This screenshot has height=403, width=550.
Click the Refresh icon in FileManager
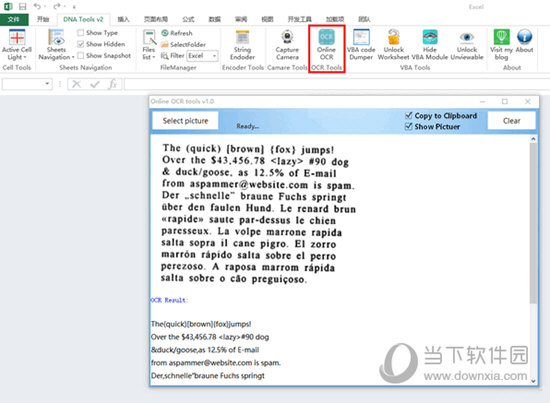click(165, 33)
